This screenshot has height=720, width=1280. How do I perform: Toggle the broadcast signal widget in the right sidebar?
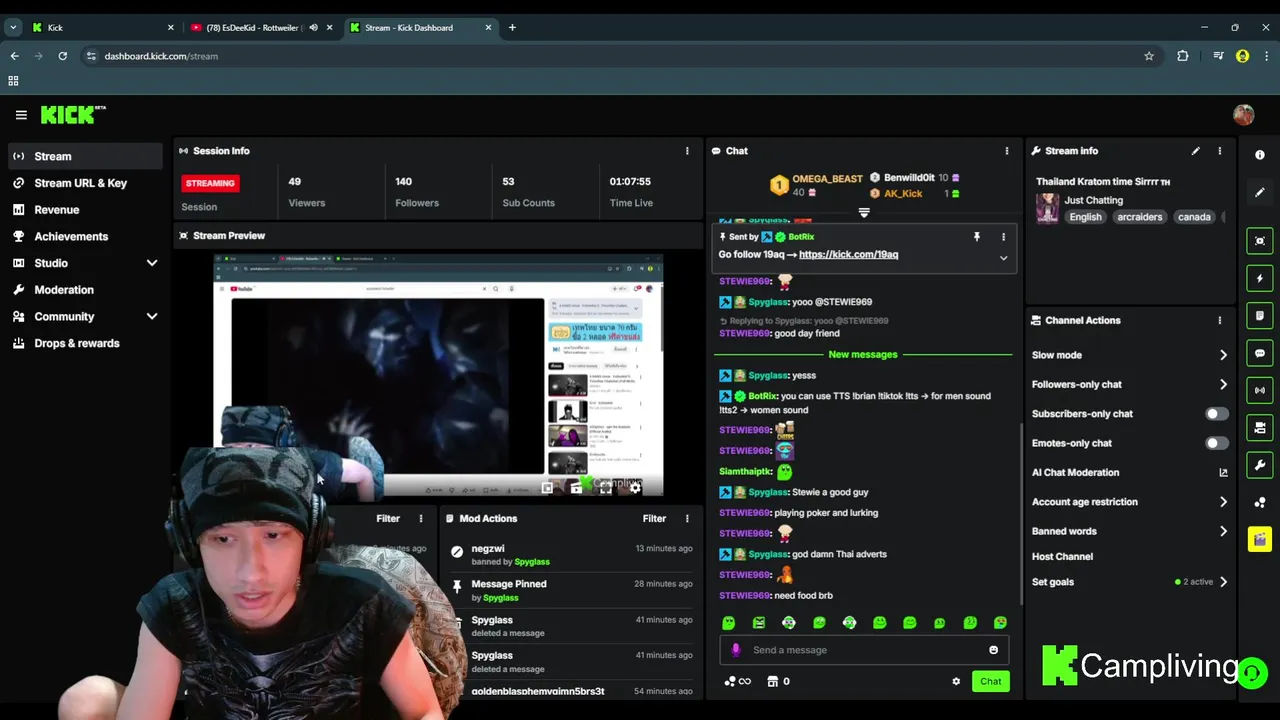1260,390
